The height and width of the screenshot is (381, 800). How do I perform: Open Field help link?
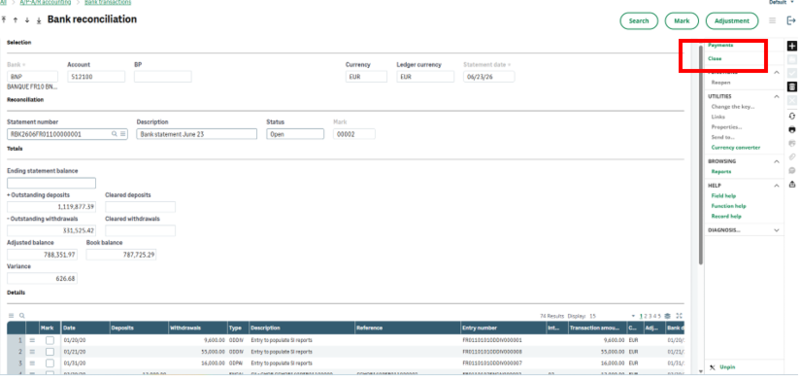[x=724, y=196]
